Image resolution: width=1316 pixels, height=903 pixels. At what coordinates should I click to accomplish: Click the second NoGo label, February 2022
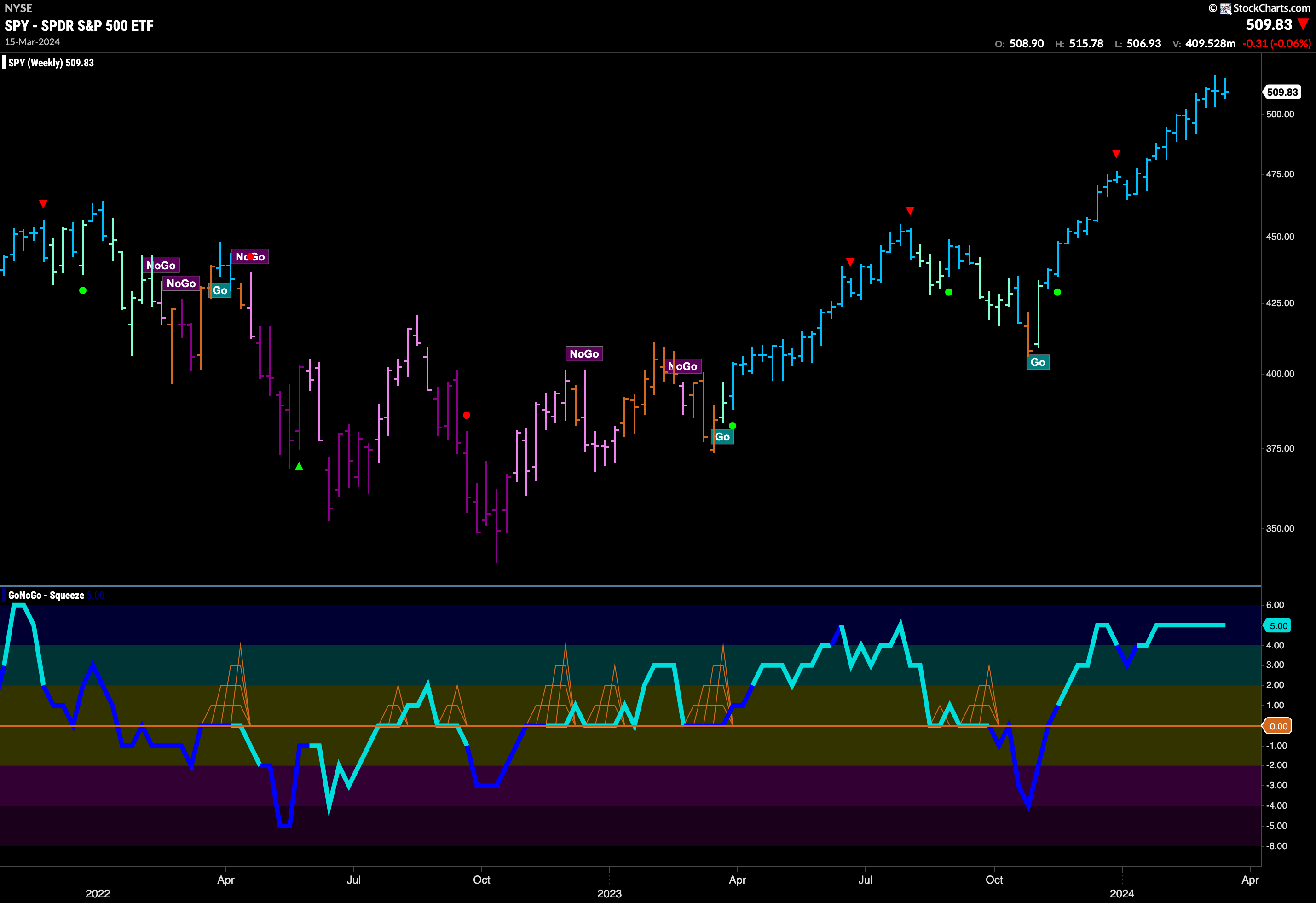click(x=181, y=283)
